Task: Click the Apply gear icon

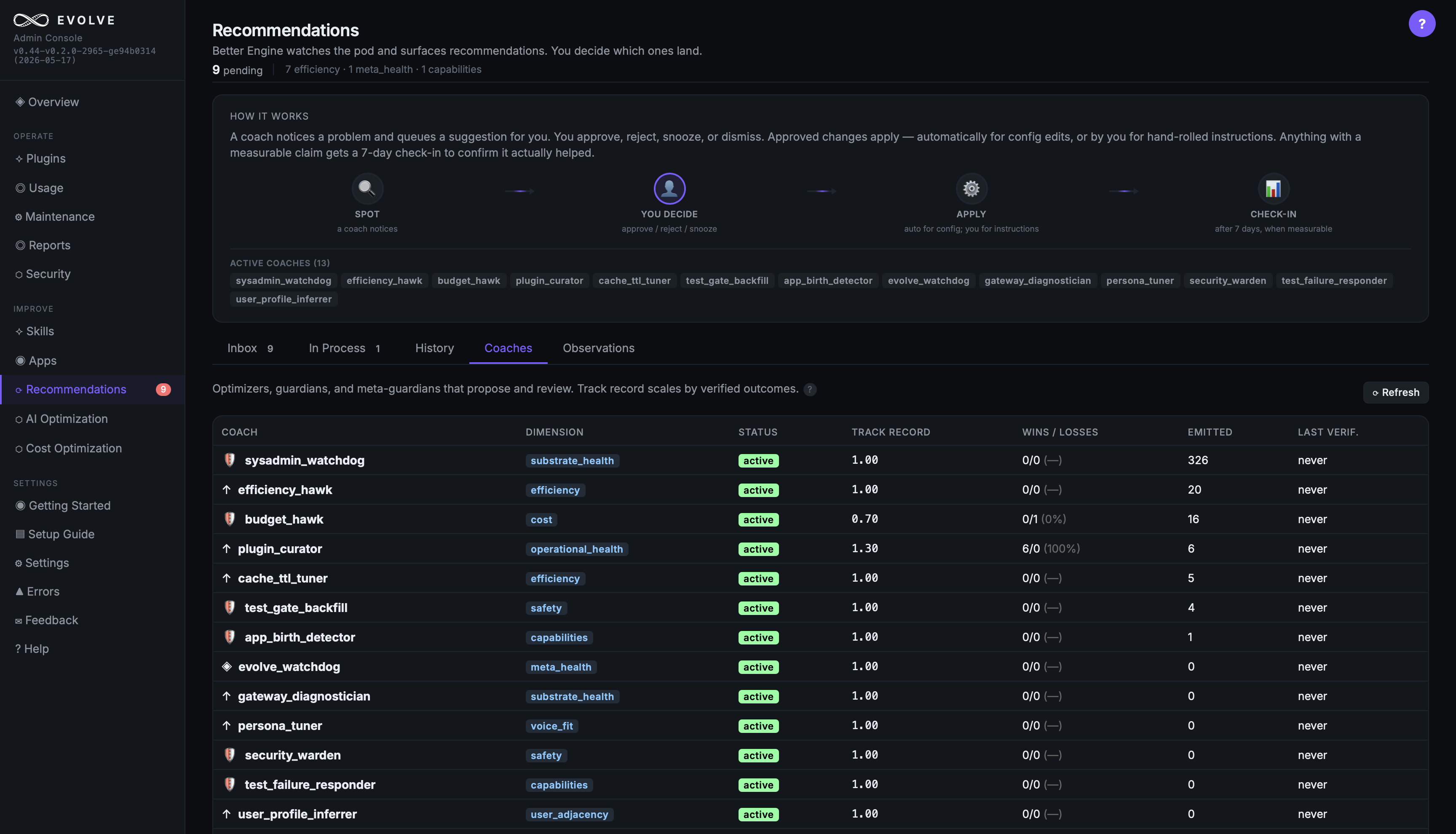Action: [x=971, y=188]
